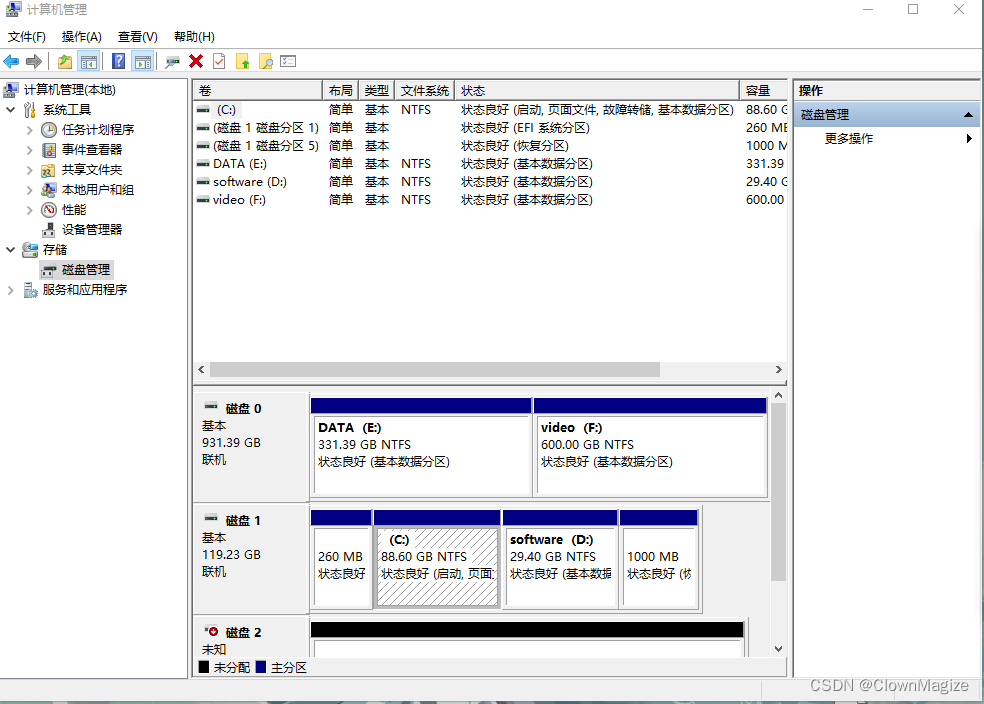Open 设备管理器 in the tree
The height and width of the screenshot is (704, 984).
coord(92,230)
